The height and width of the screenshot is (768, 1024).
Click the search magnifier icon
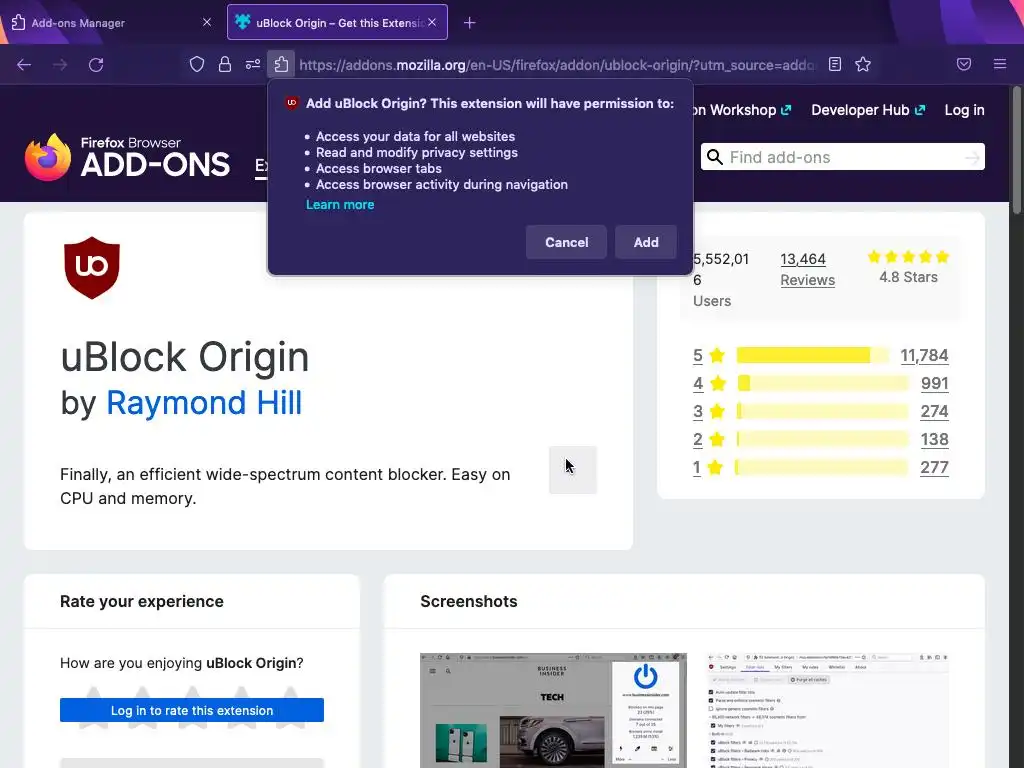coord(715,157)
